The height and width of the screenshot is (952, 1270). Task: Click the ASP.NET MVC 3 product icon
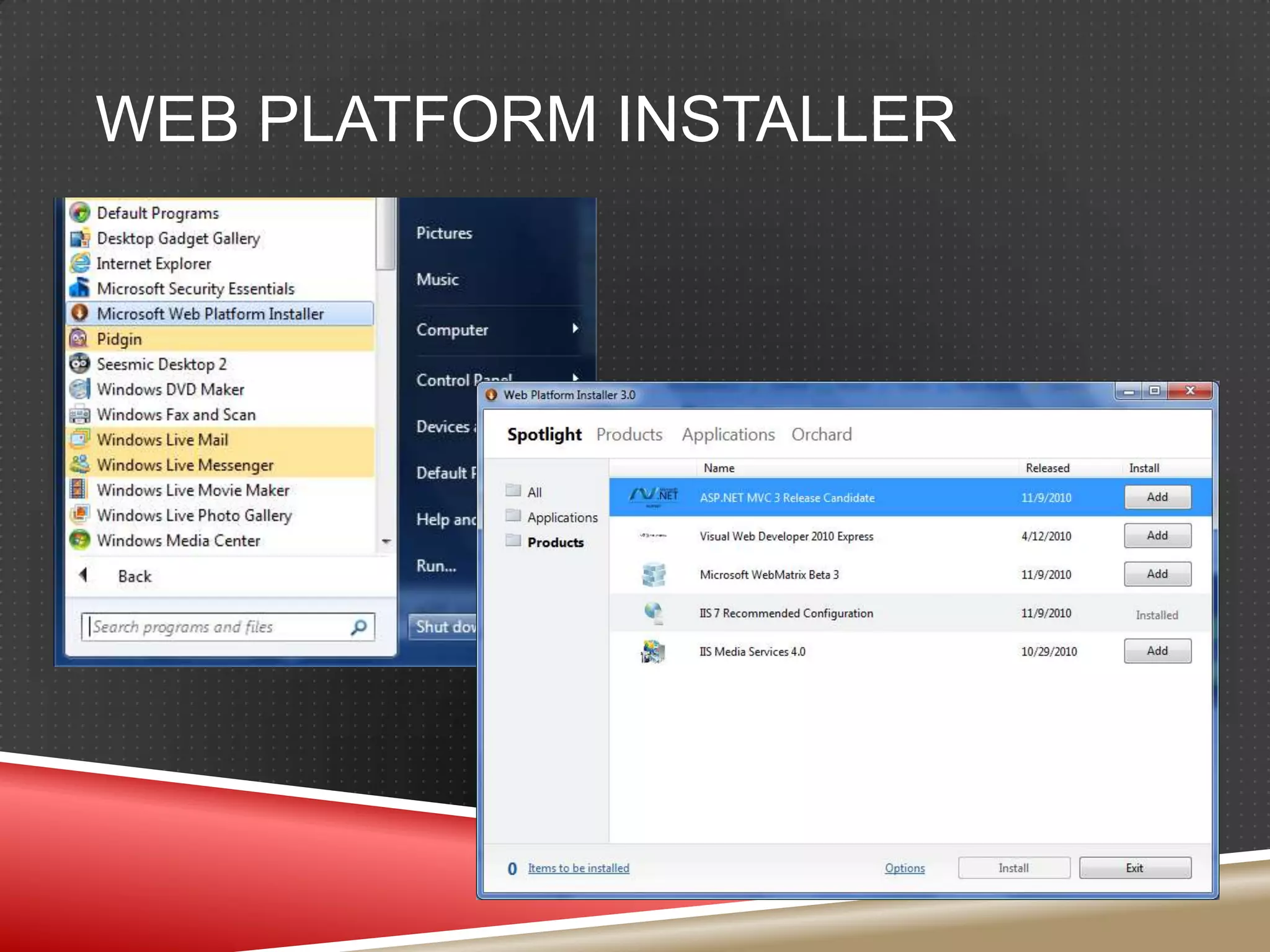click(654, 496)
